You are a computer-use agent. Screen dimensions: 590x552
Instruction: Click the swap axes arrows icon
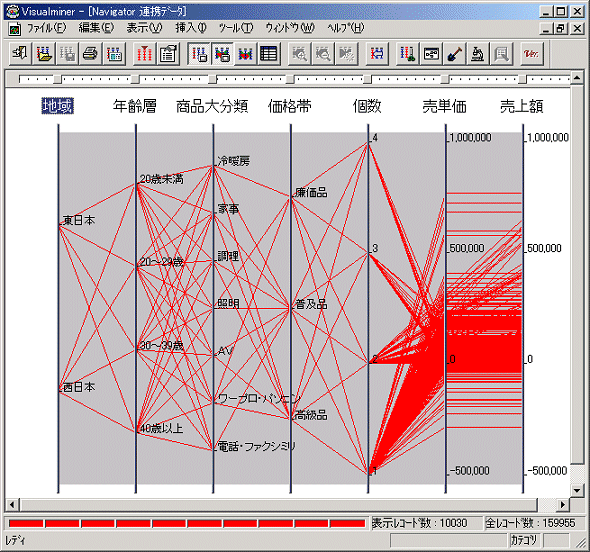click(377, 54)
